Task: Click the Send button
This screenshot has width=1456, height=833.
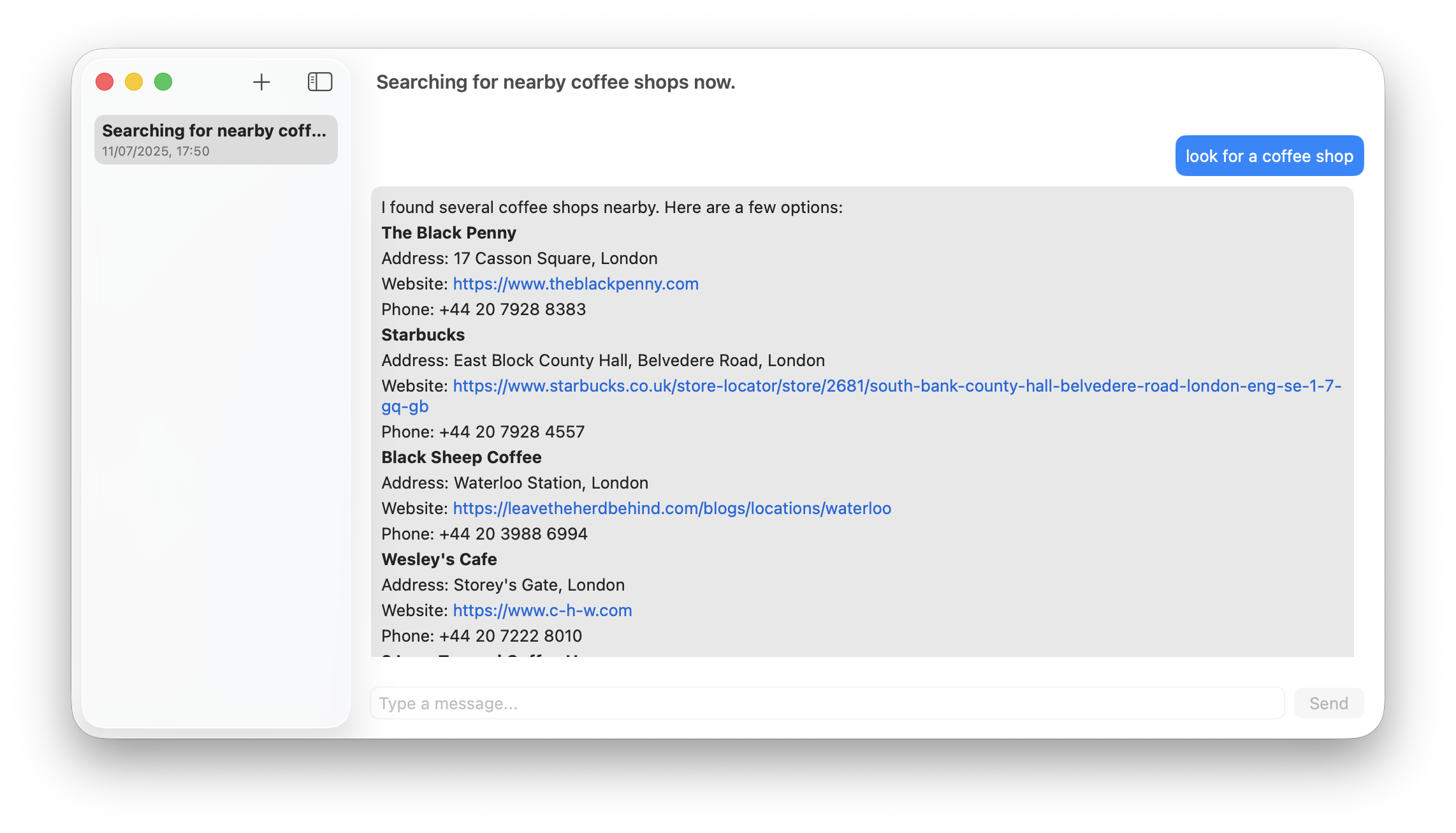Action: pos(1329,703)
